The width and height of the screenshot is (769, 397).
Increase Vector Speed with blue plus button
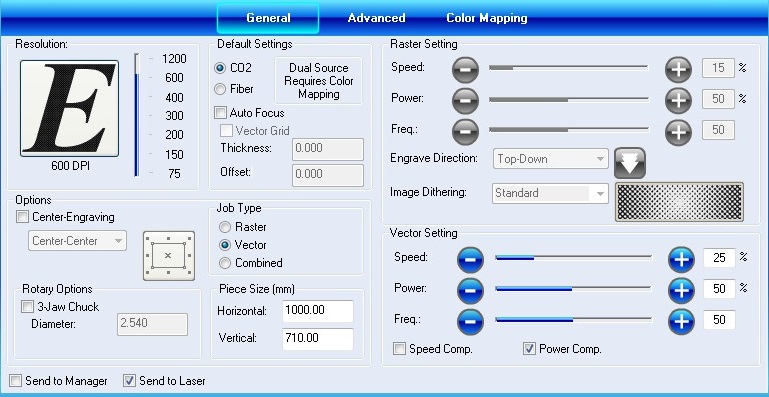click(681, 260)
